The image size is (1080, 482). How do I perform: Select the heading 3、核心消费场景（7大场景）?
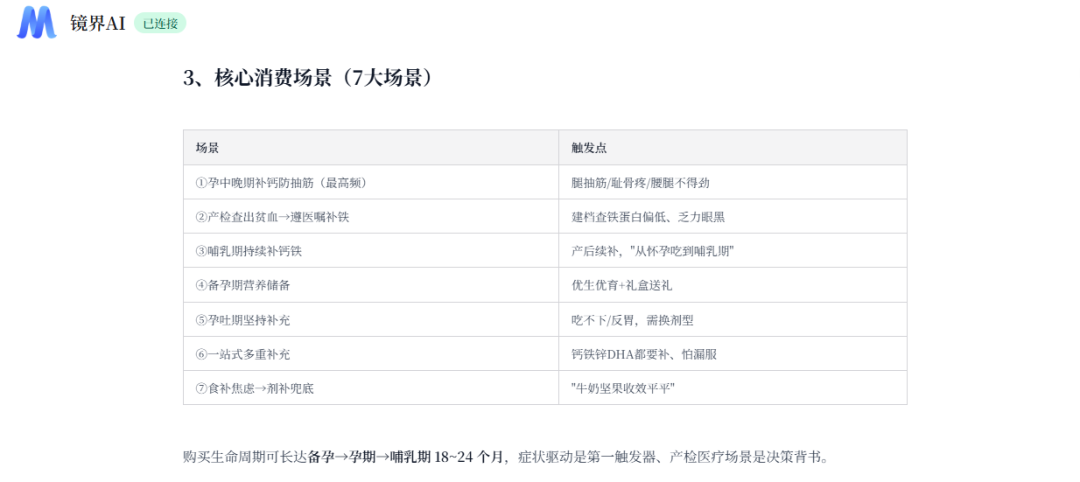tap(308, 78)
